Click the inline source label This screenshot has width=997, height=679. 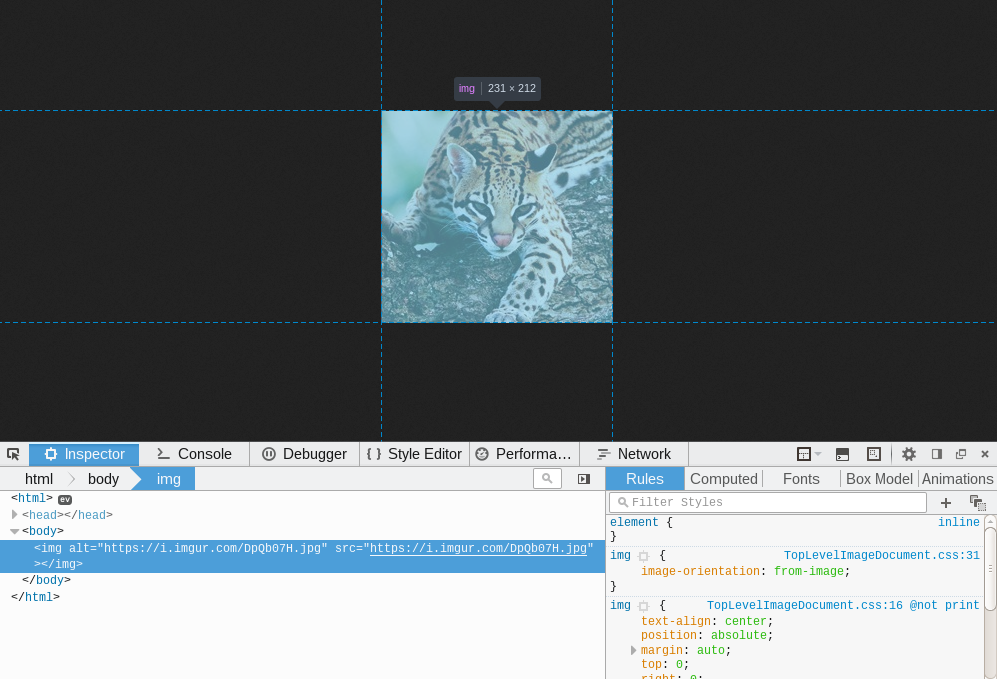coord(959,522)
